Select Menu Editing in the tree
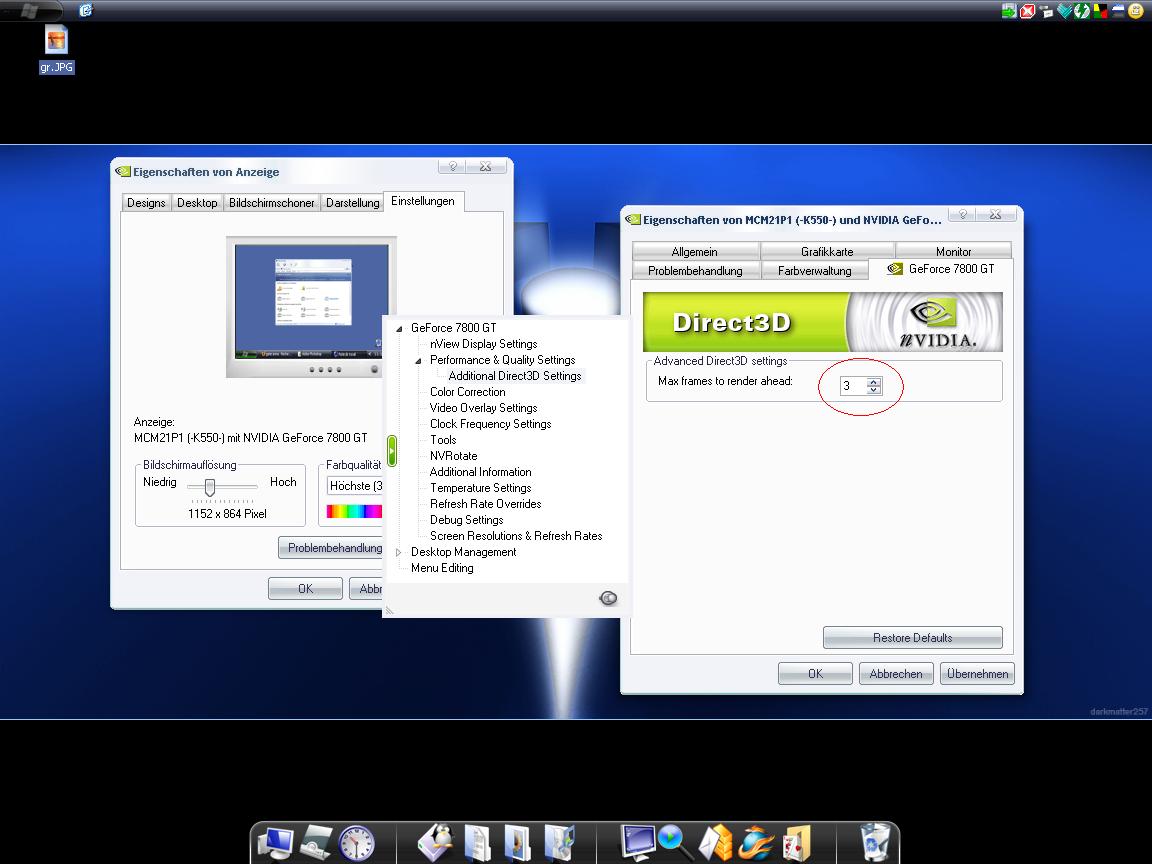 [x=442, y=568]
